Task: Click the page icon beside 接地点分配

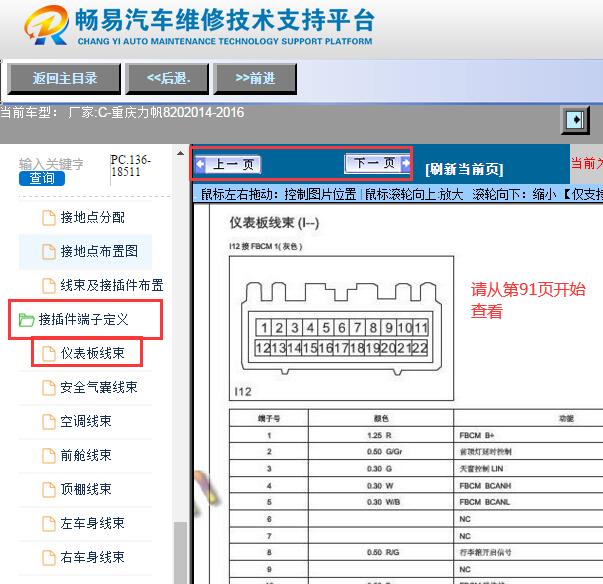Action: pyautogui.click(x=48, y=218)
